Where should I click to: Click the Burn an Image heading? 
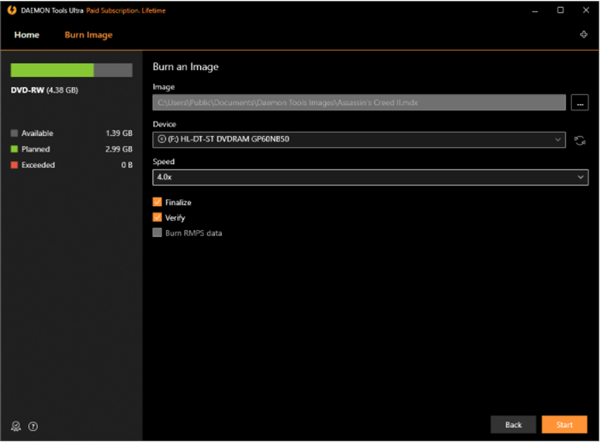point(186,67)
